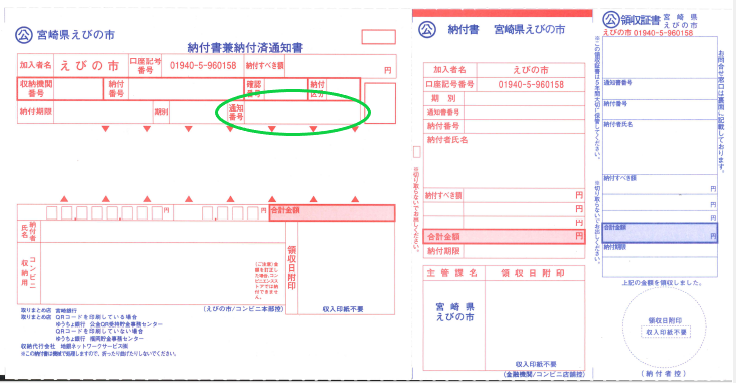
Task: Click blue 合計金額 box on the receipt stub
Action: (x=660, y=233)
